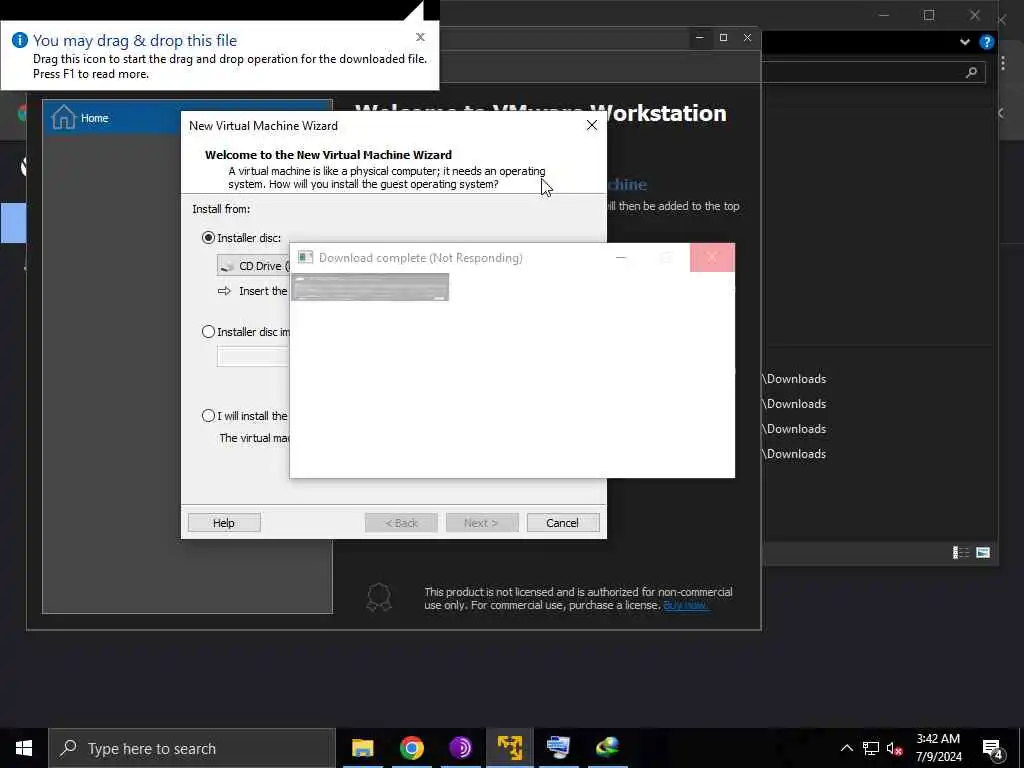Click the blue info icon in tooltip

(x=20, y=40)
